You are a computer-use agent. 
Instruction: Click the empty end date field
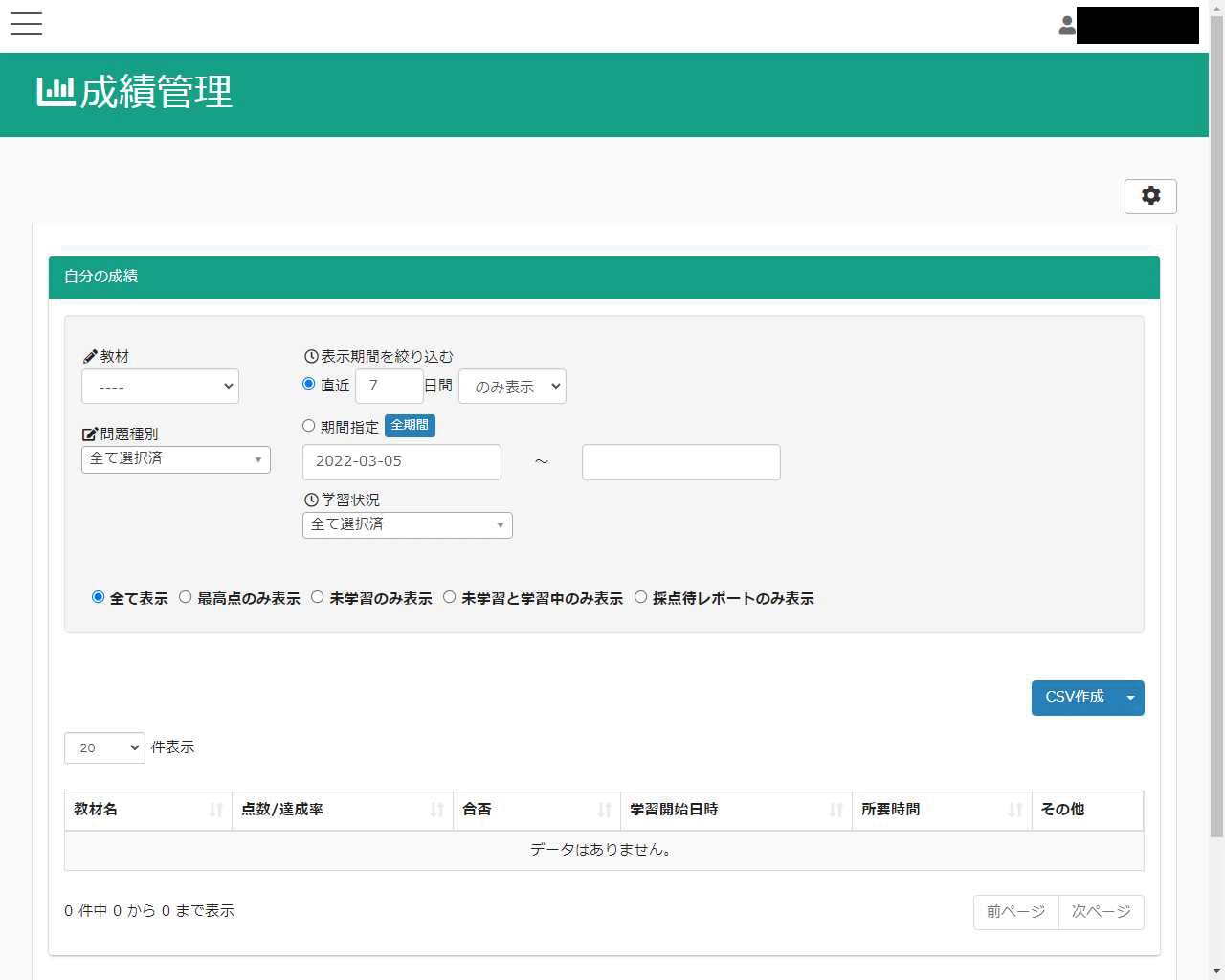click(681, 462)
